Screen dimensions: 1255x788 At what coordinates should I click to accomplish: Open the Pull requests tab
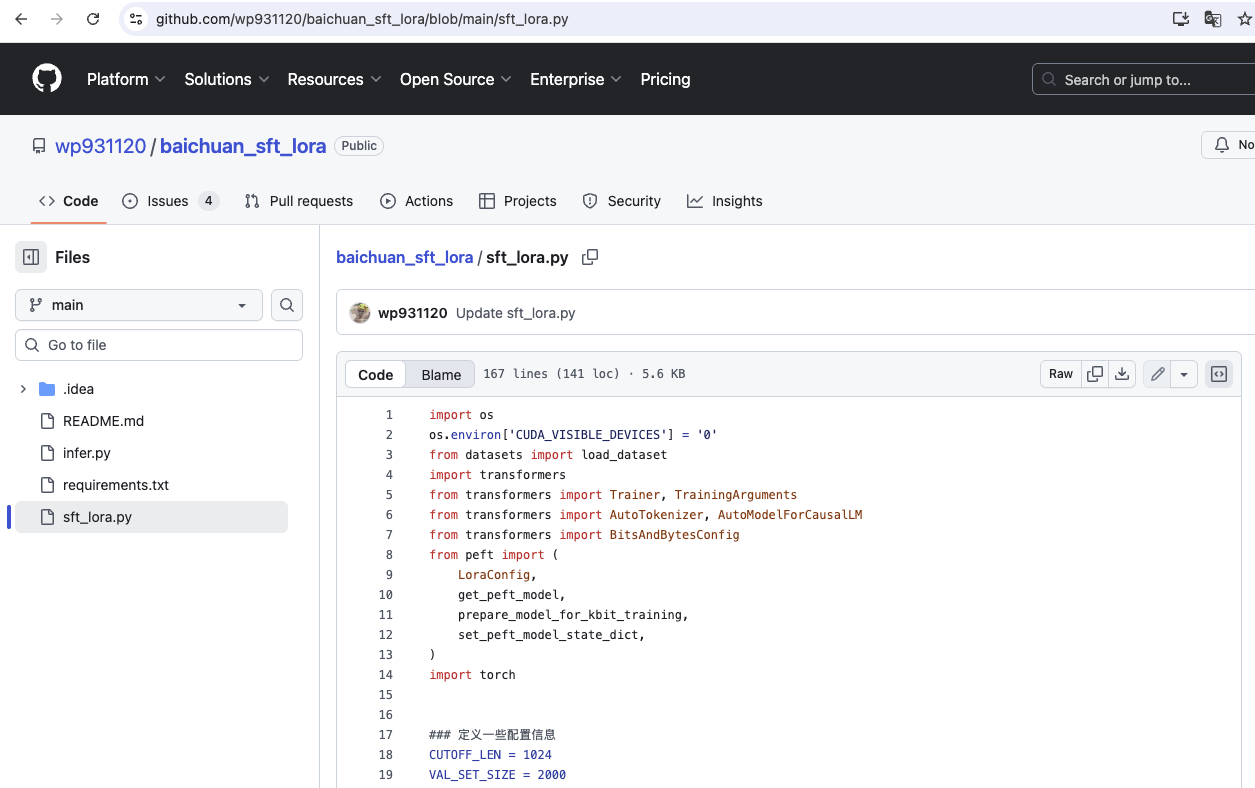[x=299, y=201]
